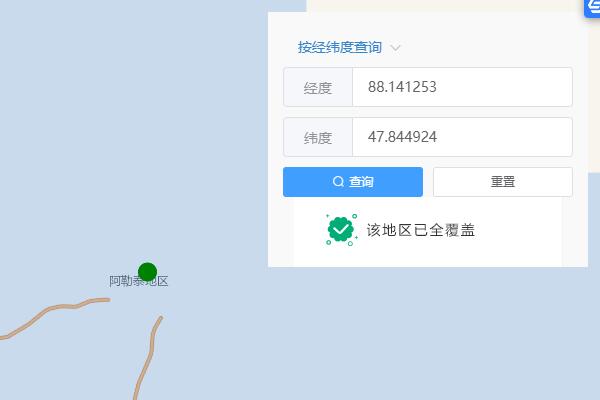
Task: Click the blue layers icon at top-right corner
Action: point(592,8)
